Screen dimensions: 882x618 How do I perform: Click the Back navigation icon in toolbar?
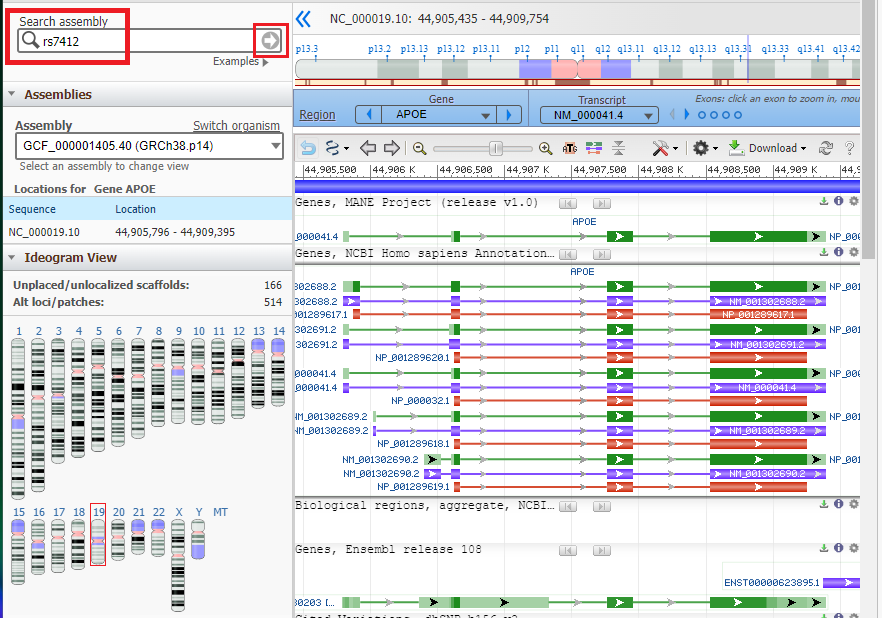tap(308, 148)
